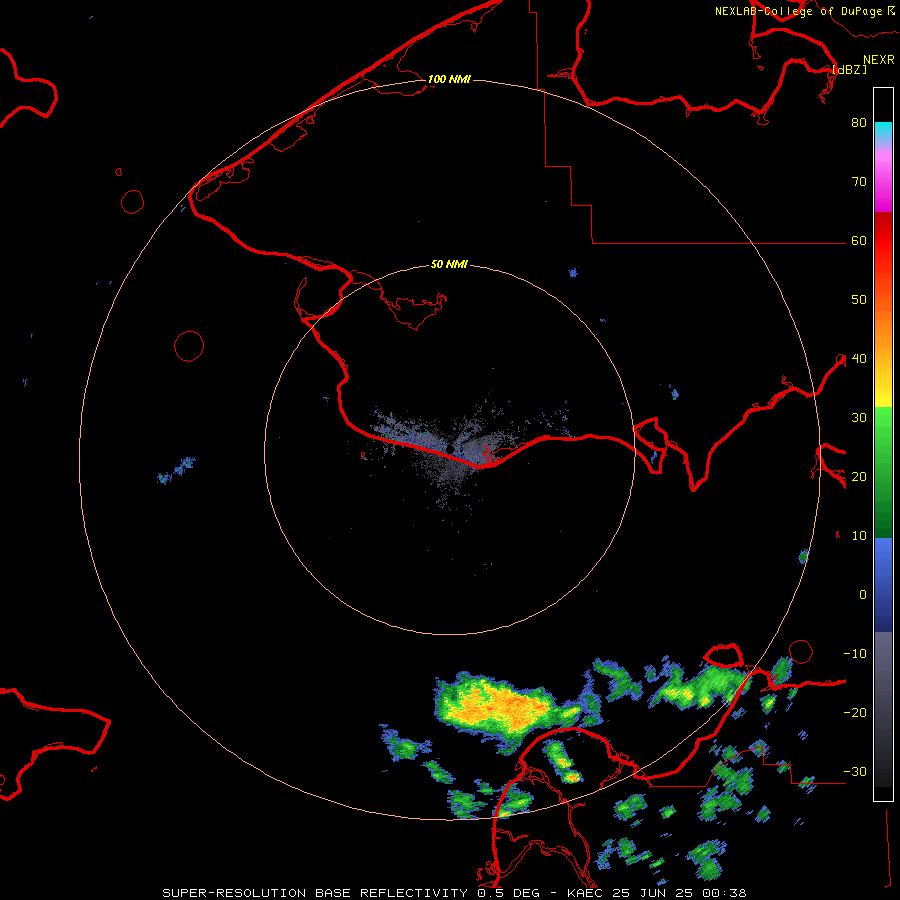Click the 10 value on the dBZ scale

point(859,536)
